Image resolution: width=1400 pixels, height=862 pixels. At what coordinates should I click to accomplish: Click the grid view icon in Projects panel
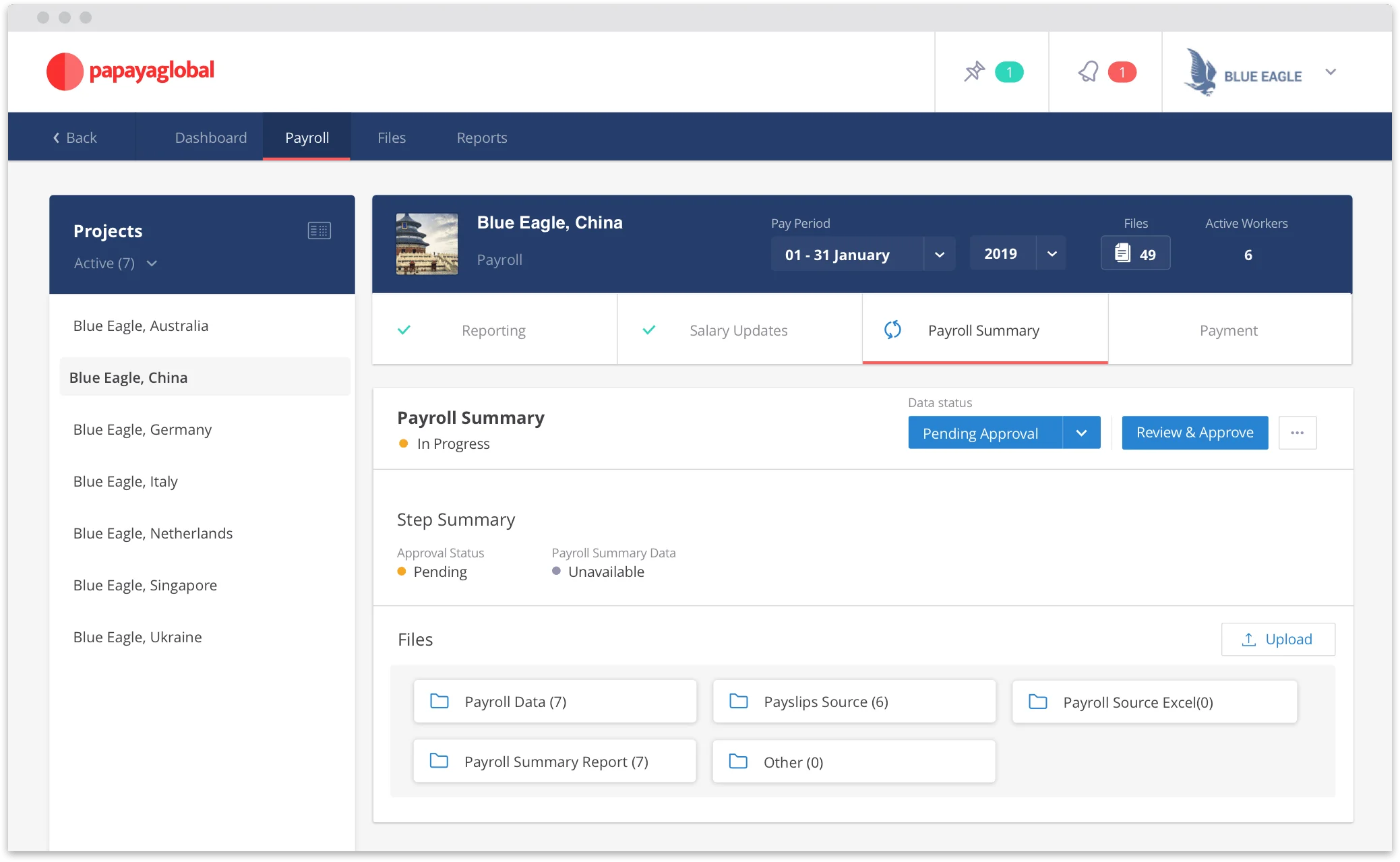click(x=319, y=230)
